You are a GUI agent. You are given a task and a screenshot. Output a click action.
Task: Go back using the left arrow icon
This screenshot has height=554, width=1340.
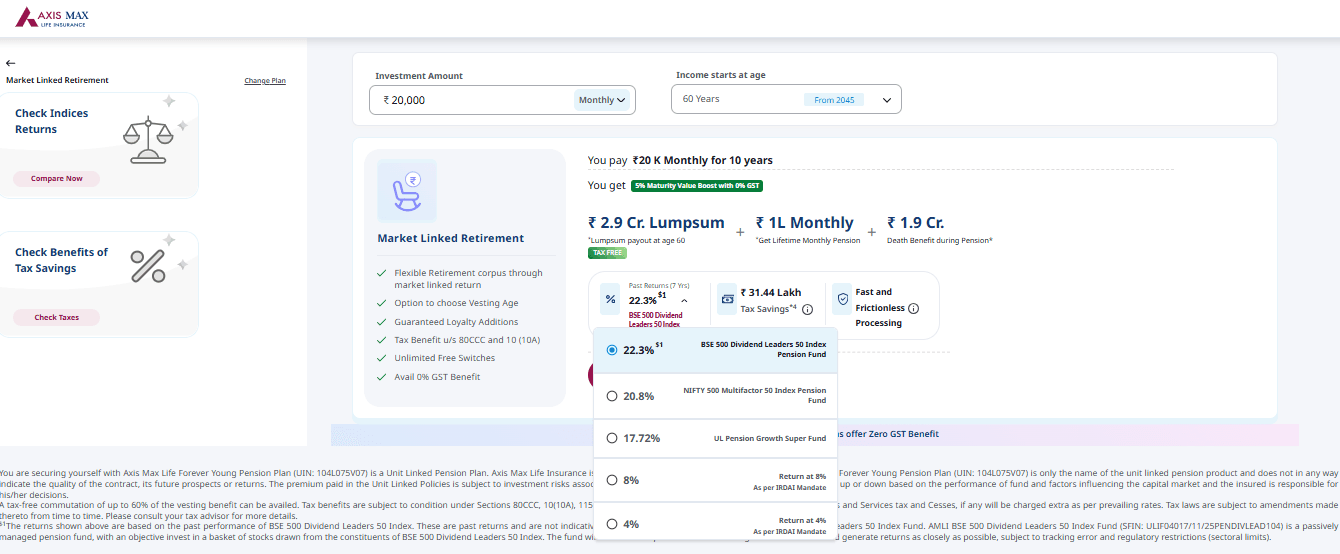tap(10, 62)
